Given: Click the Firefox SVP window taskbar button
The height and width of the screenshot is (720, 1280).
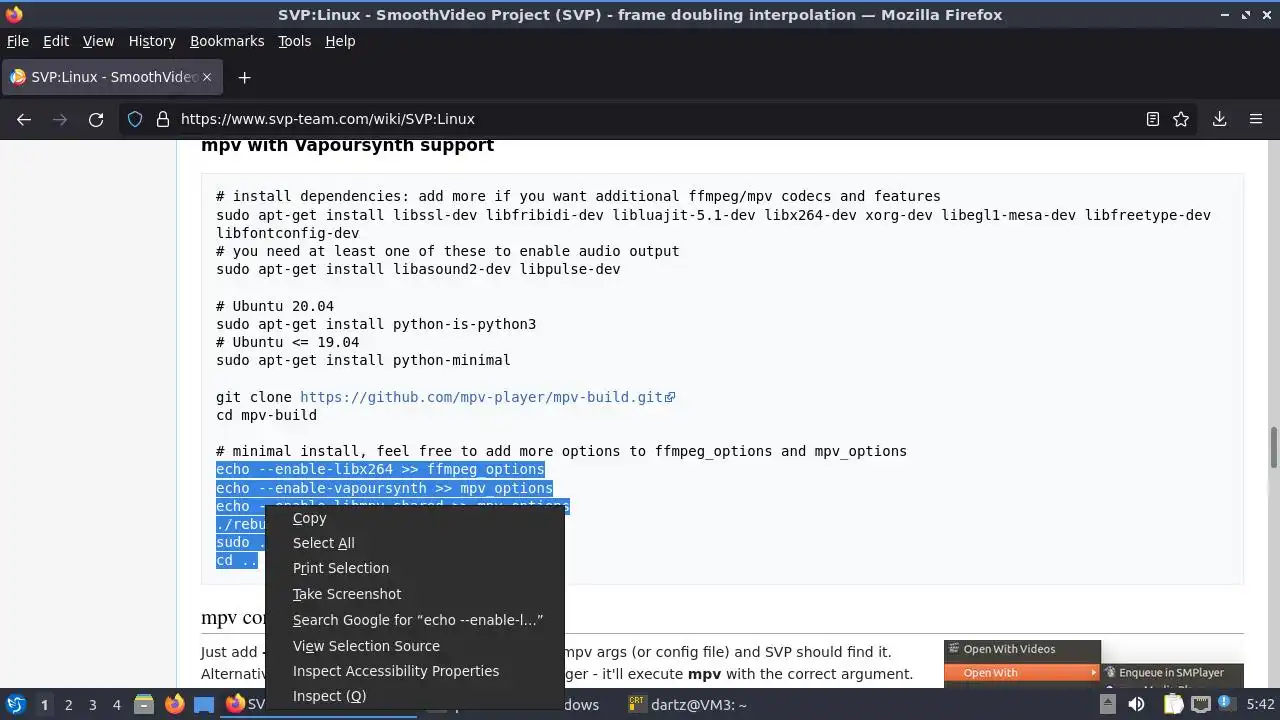Looking at the screenshot, I should coord(245,705).
